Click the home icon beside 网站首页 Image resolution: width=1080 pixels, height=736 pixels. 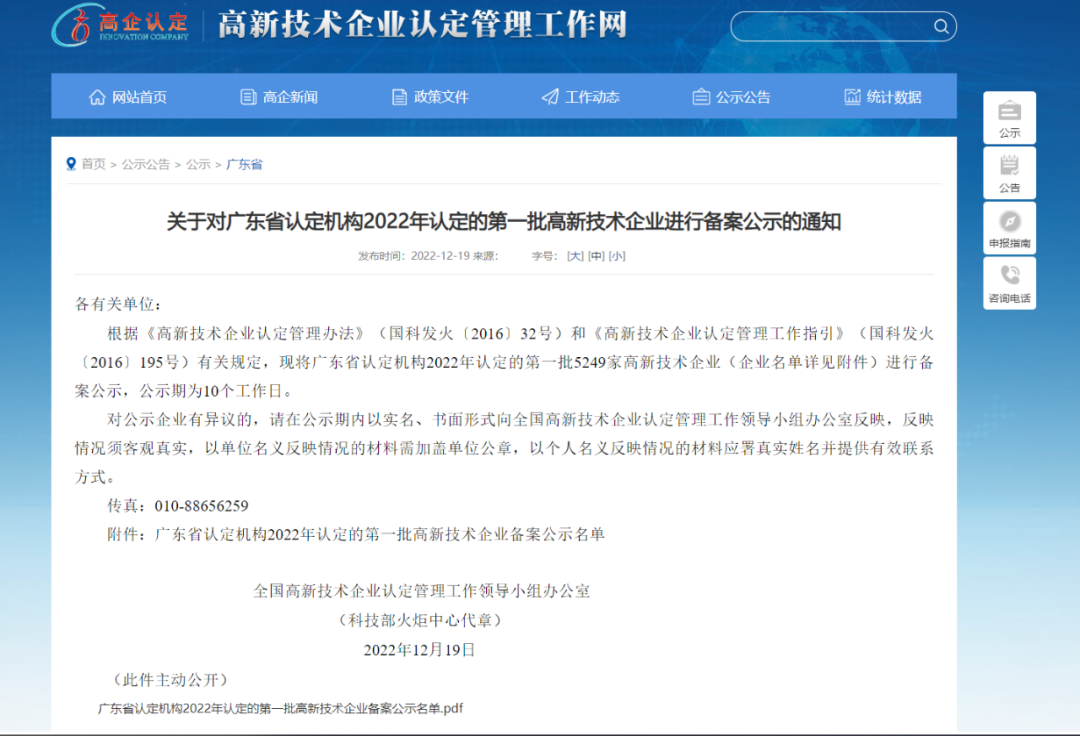click(97, 96)
